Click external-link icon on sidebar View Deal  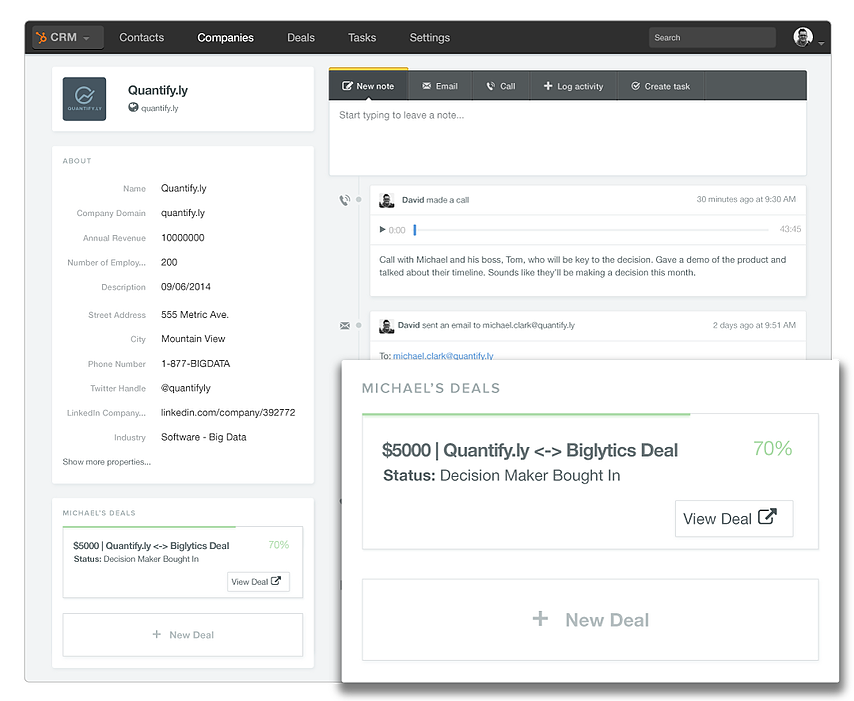276,581
